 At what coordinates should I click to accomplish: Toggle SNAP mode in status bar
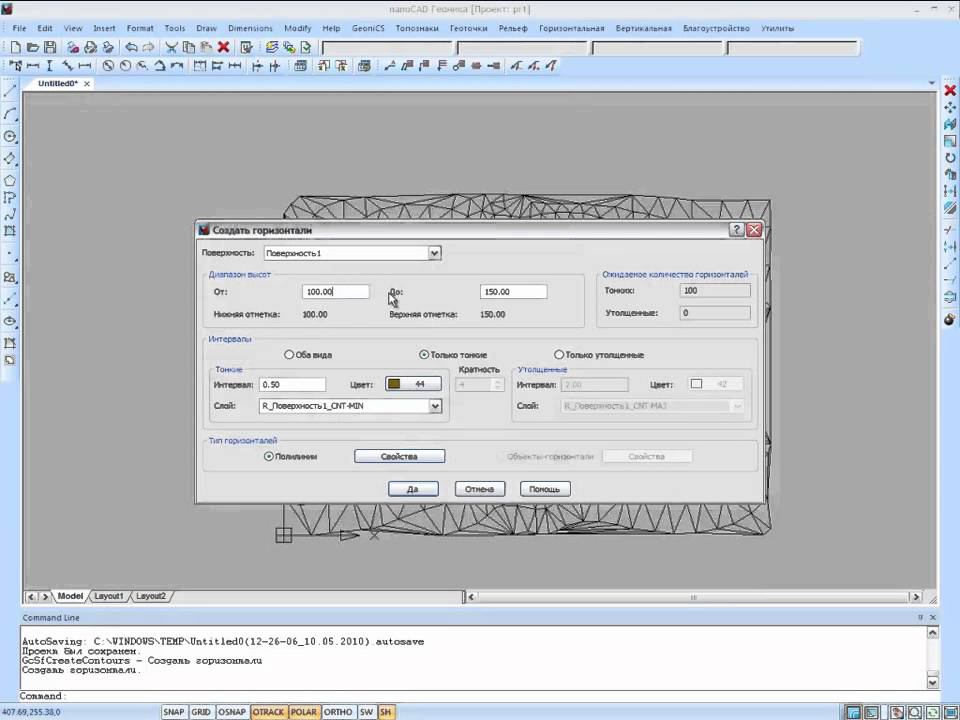[174, 712]
